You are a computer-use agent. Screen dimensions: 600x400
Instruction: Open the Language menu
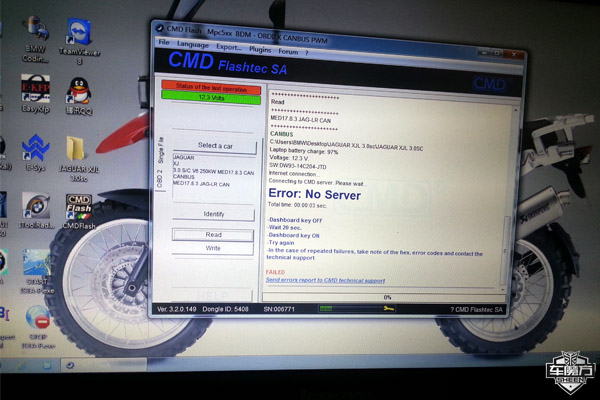click(192, 45)
